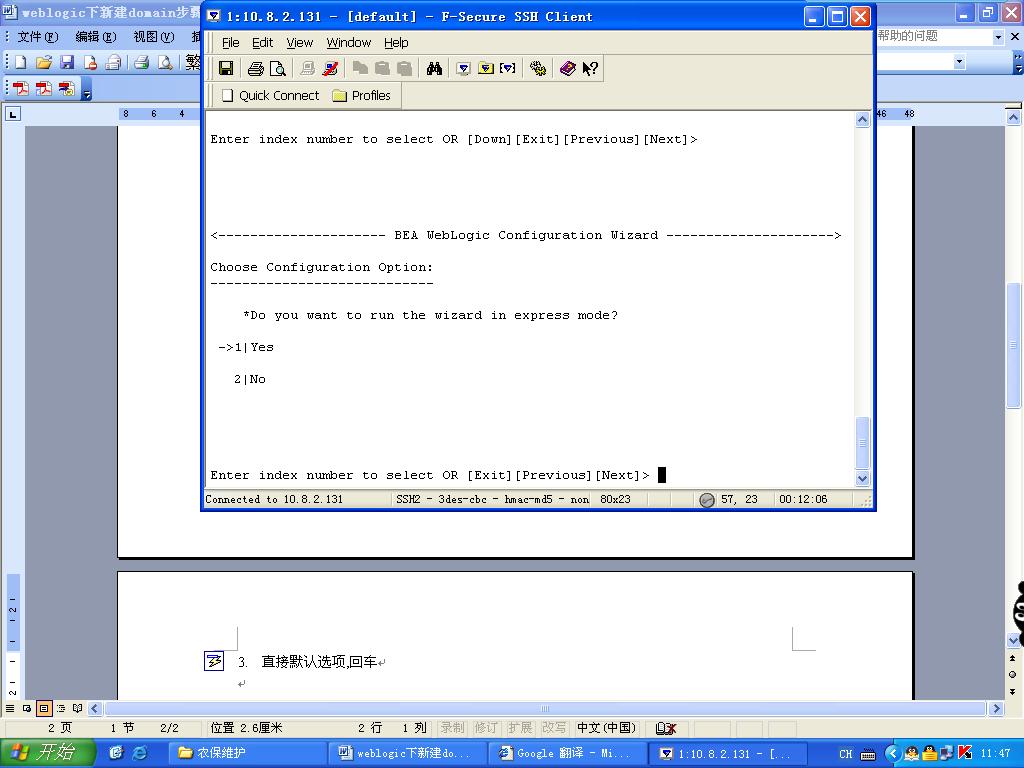The height and width of the screenshot is (768, 1024).
Task: Click the Connect computer icon in SSH toolbar
Action: [x=307, y=69]
